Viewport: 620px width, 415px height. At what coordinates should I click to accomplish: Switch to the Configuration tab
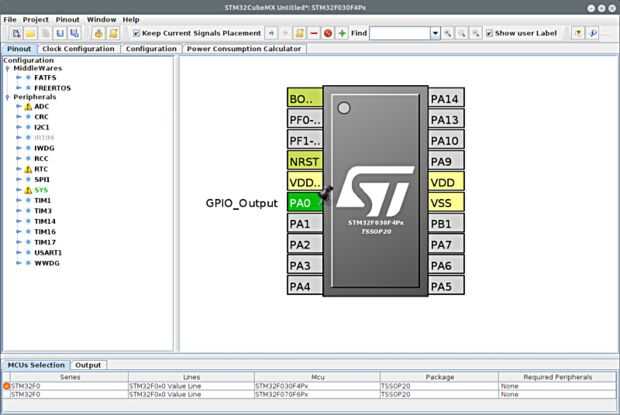point(151,49)
